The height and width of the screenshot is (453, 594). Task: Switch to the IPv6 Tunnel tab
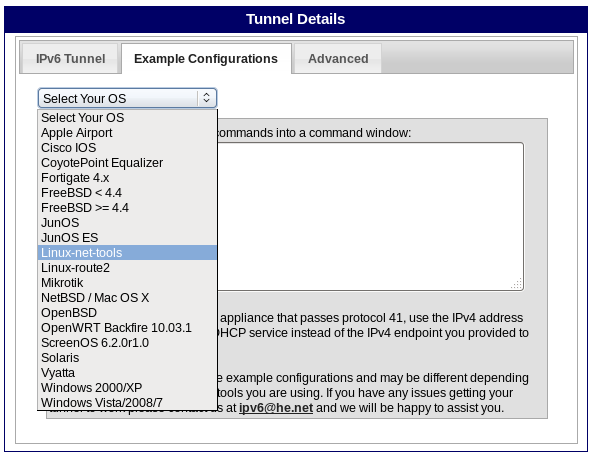coord(70,59)
